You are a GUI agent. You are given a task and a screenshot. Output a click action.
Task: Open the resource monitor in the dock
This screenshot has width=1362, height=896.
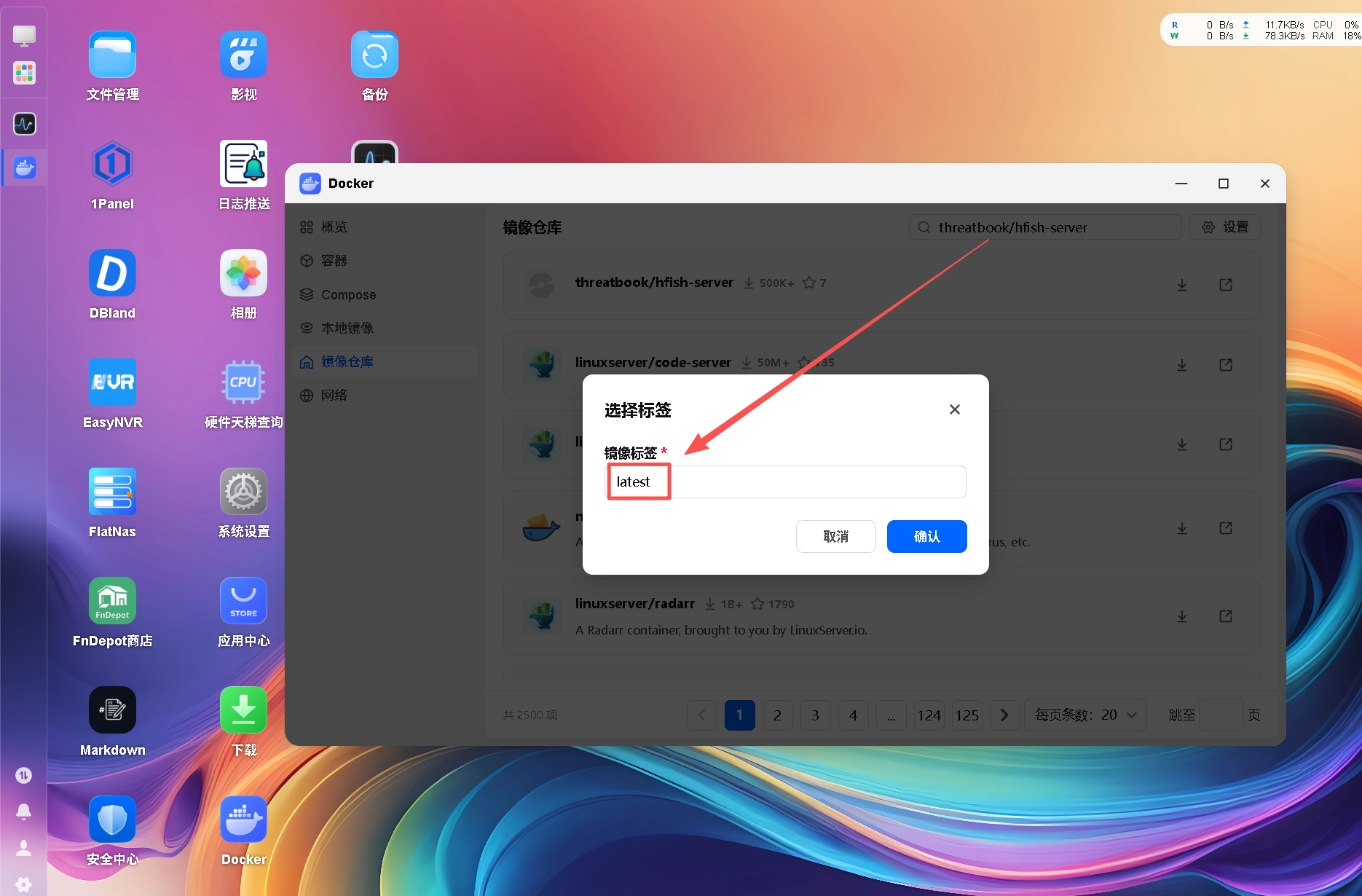tap(24, 124)
